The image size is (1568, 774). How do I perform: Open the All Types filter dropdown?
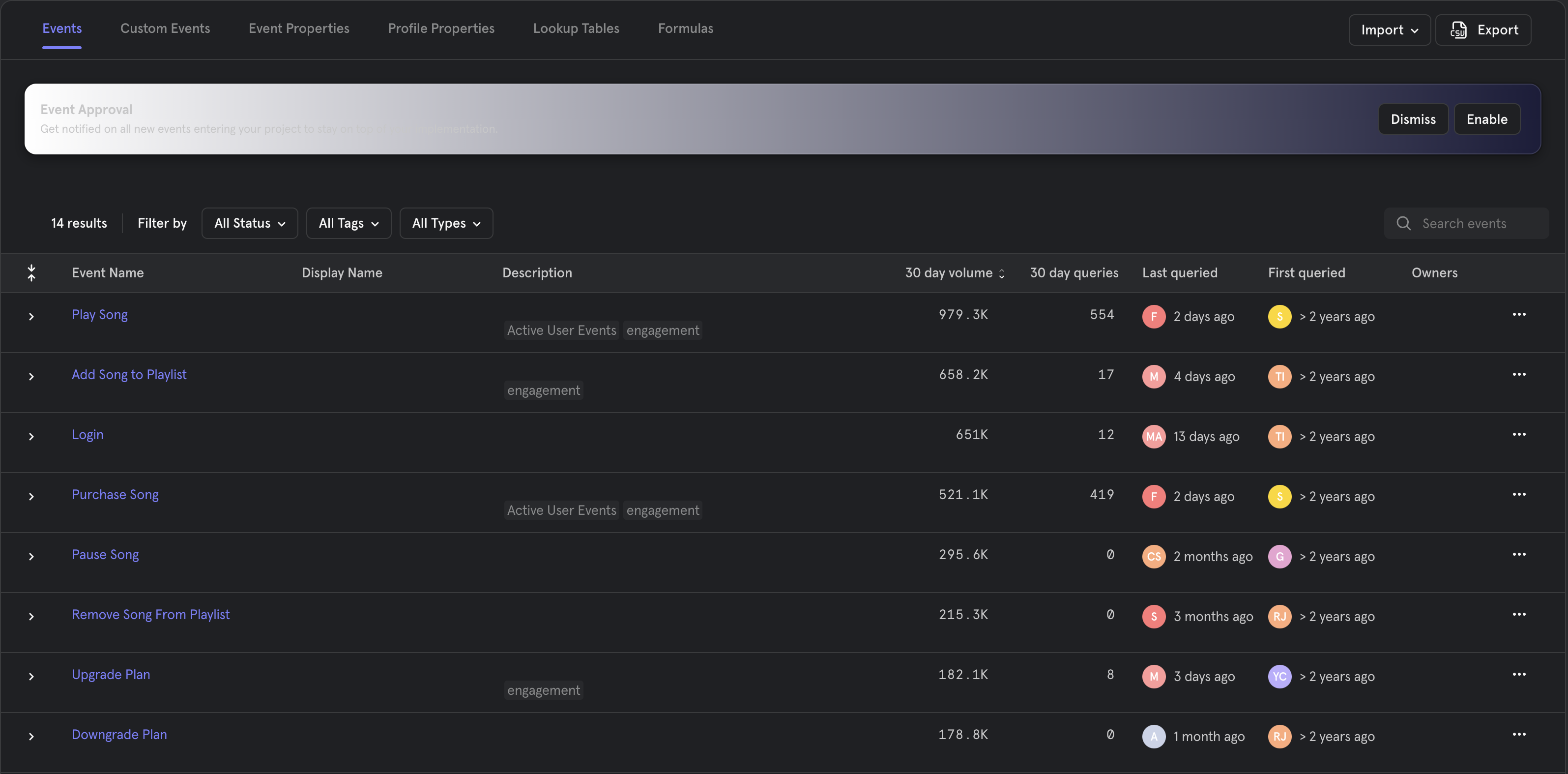click(445, 223)
